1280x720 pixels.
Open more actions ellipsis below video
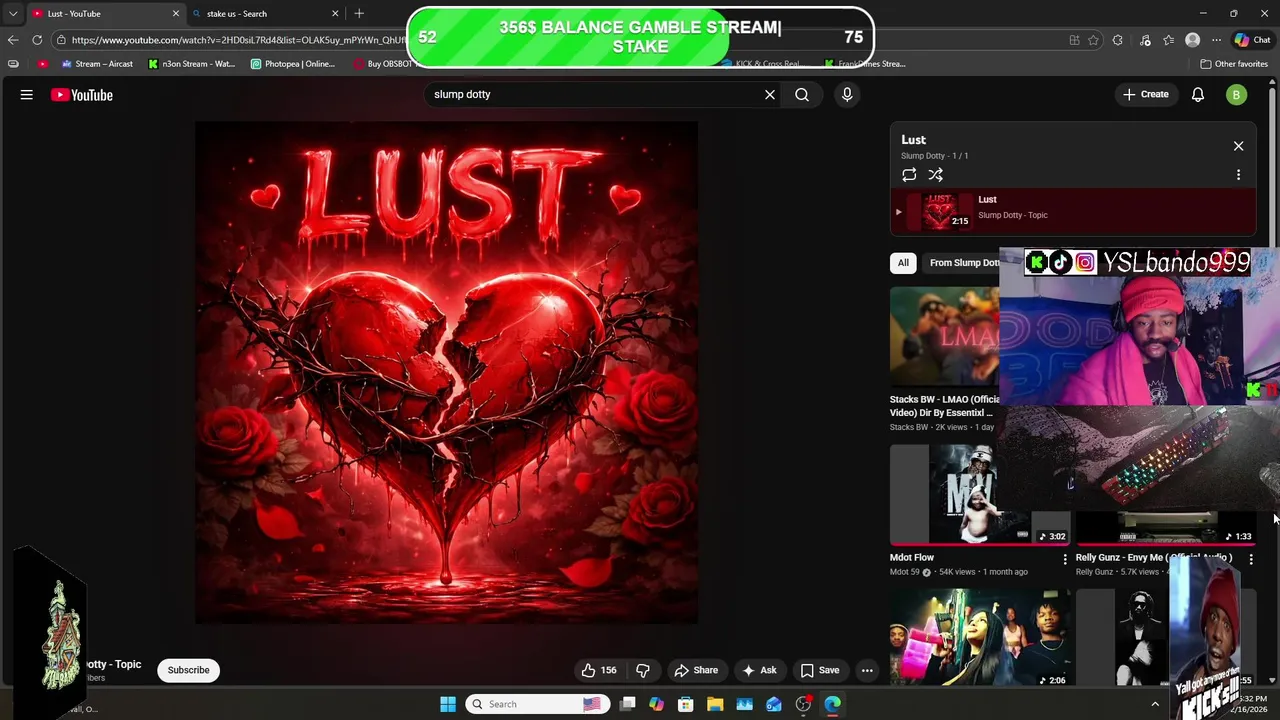(867, 670)
